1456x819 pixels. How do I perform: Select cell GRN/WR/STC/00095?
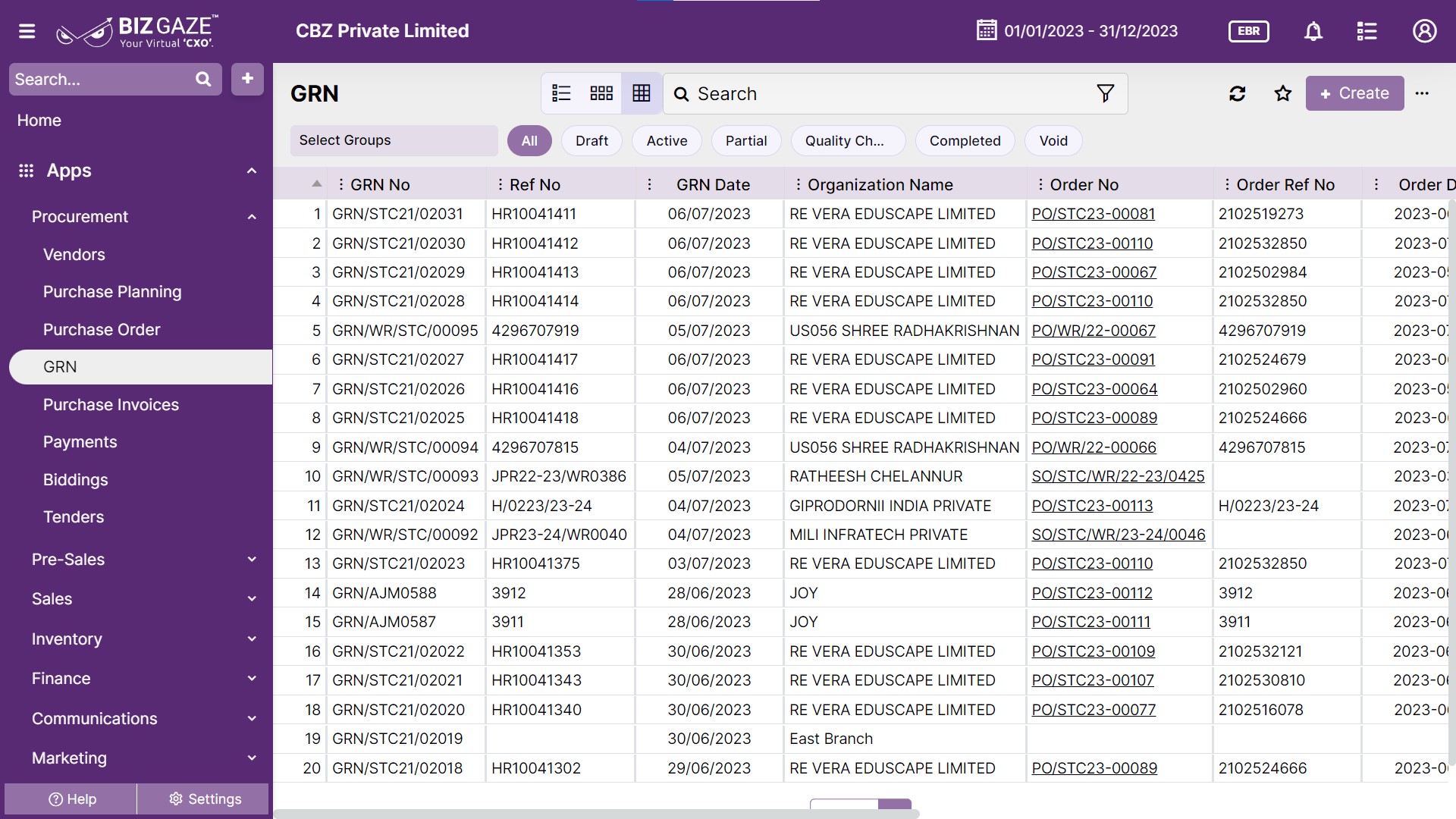point(406,331)
